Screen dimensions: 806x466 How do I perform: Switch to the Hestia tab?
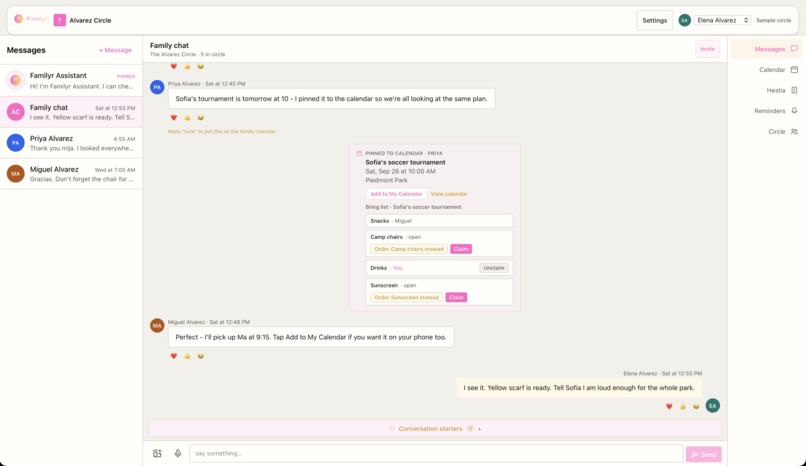[767, 90]
